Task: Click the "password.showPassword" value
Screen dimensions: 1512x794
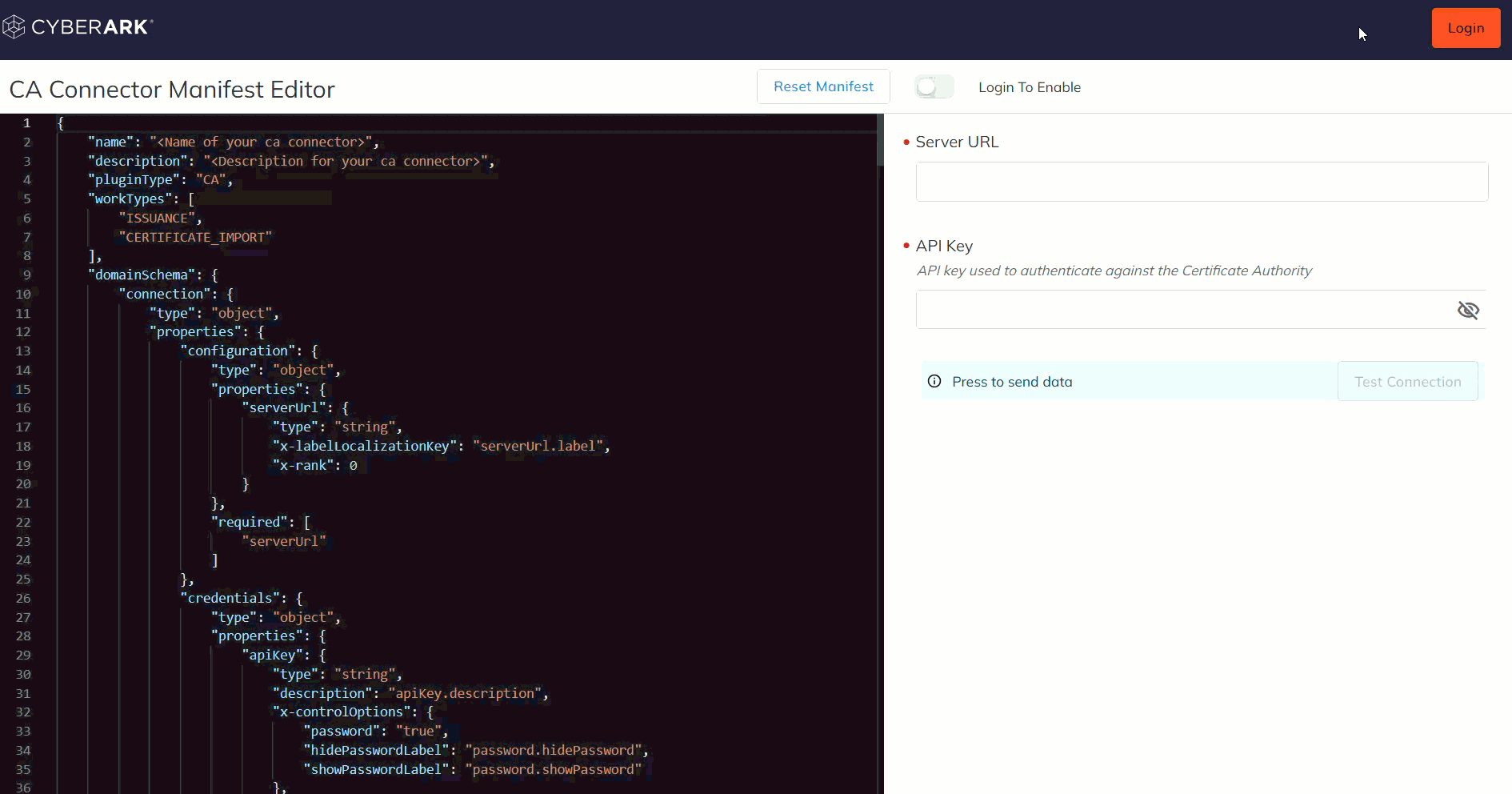Action: tap(554, 769)
